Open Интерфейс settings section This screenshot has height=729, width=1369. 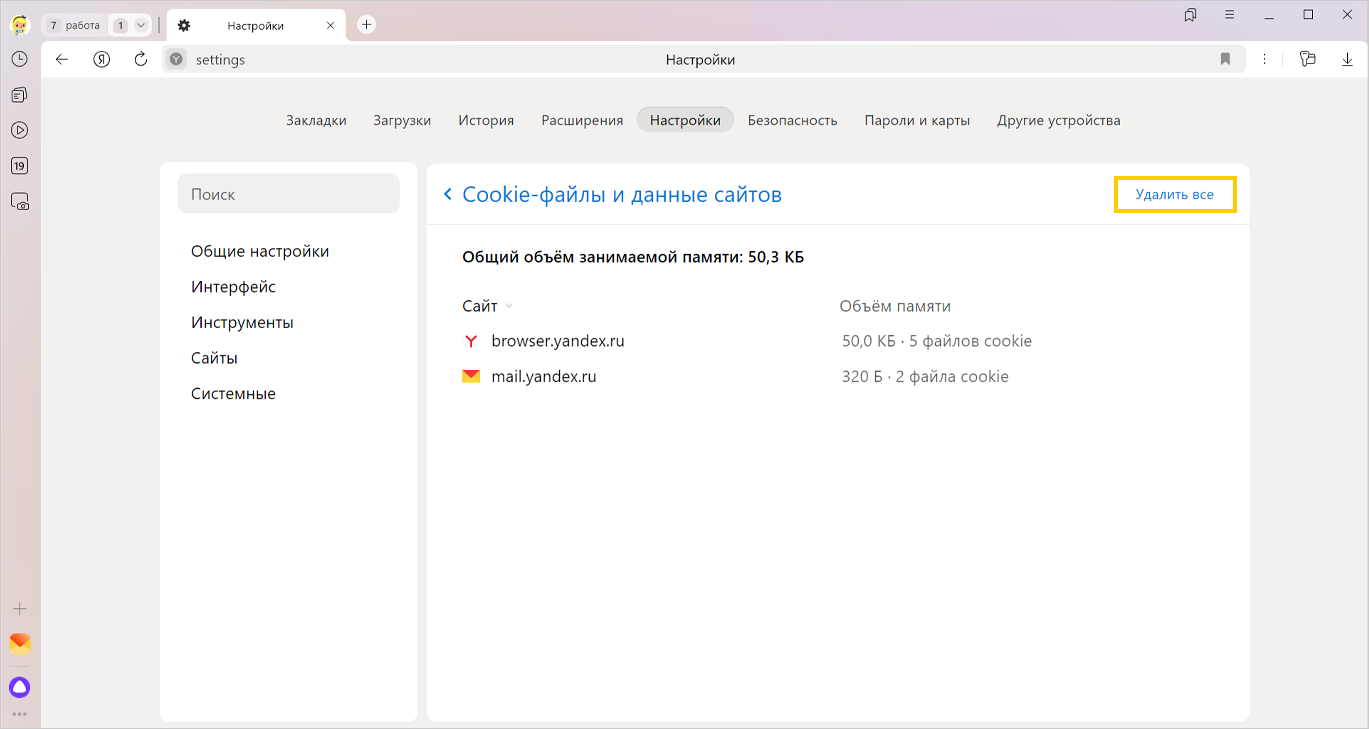(x=233, y=287)
